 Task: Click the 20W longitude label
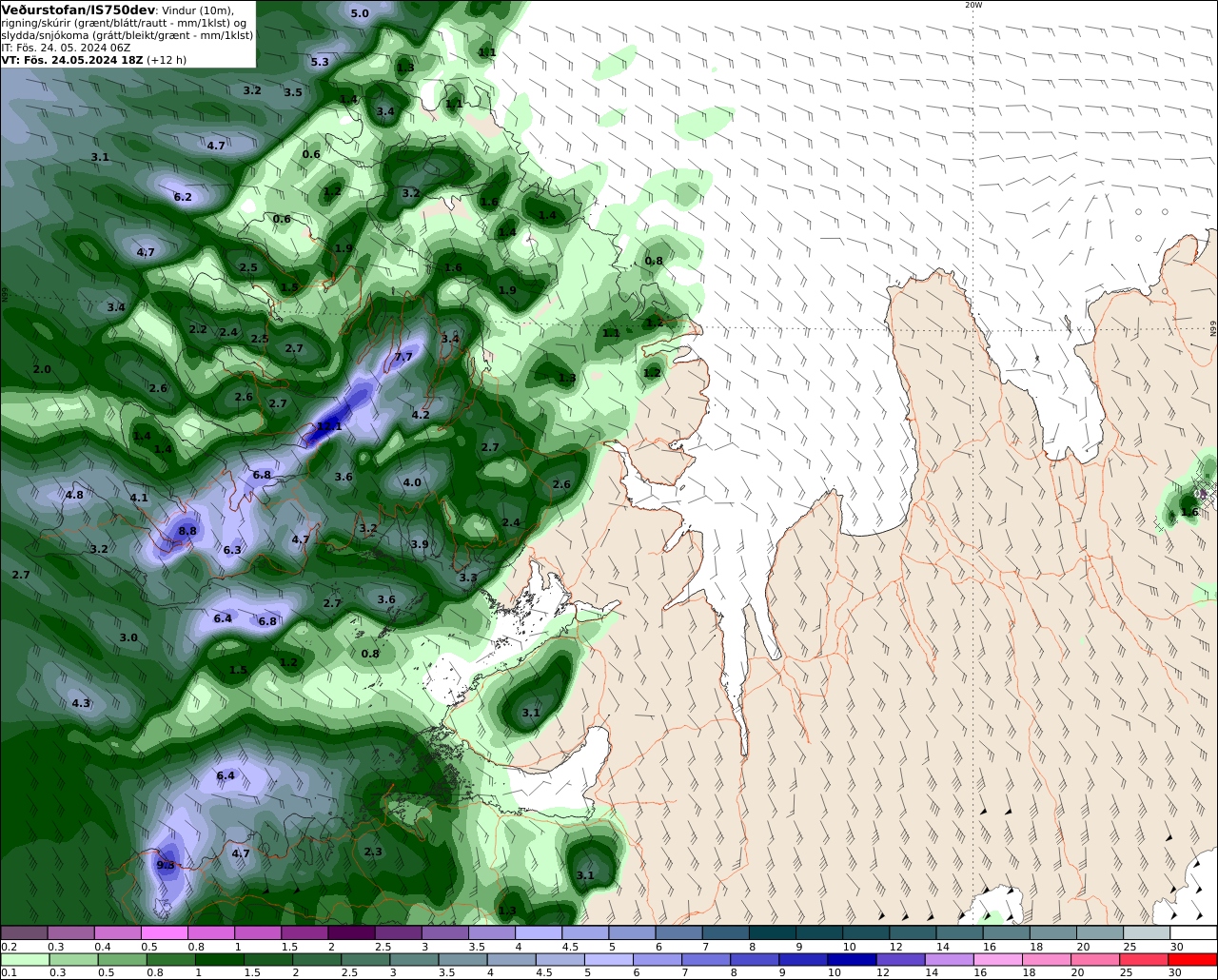(x=972, y=5)
